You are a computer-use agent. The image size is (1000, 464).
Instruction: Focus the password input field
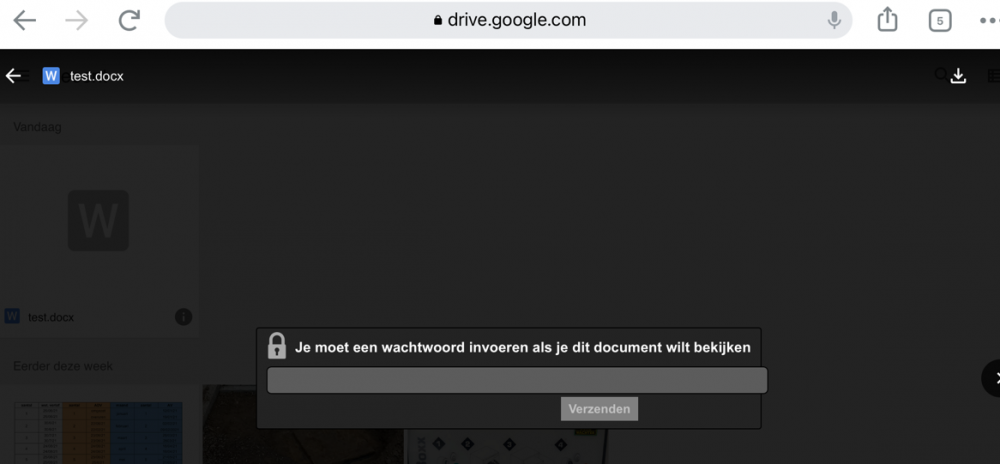pos(517,381)
